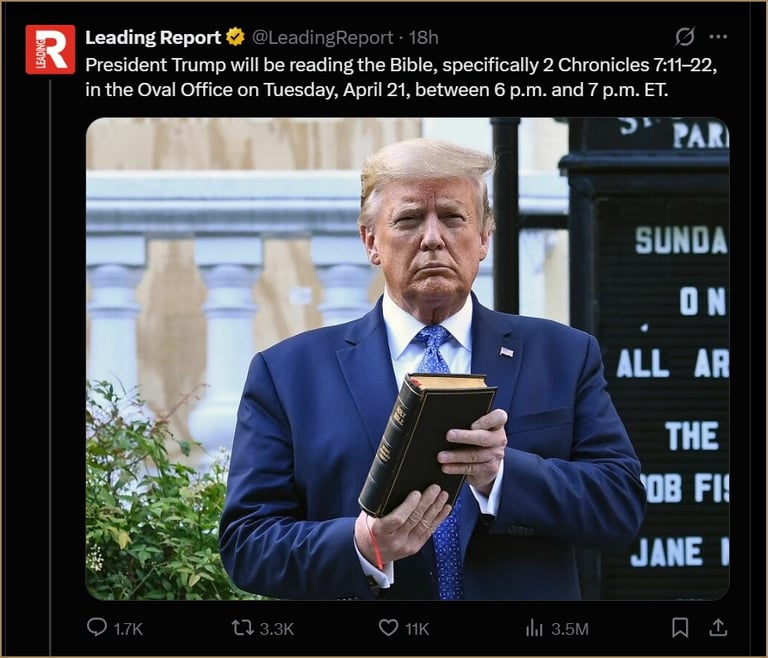Enlarge the attached Trump Bible photo
The image size is (768, 658).
[408, 359]
